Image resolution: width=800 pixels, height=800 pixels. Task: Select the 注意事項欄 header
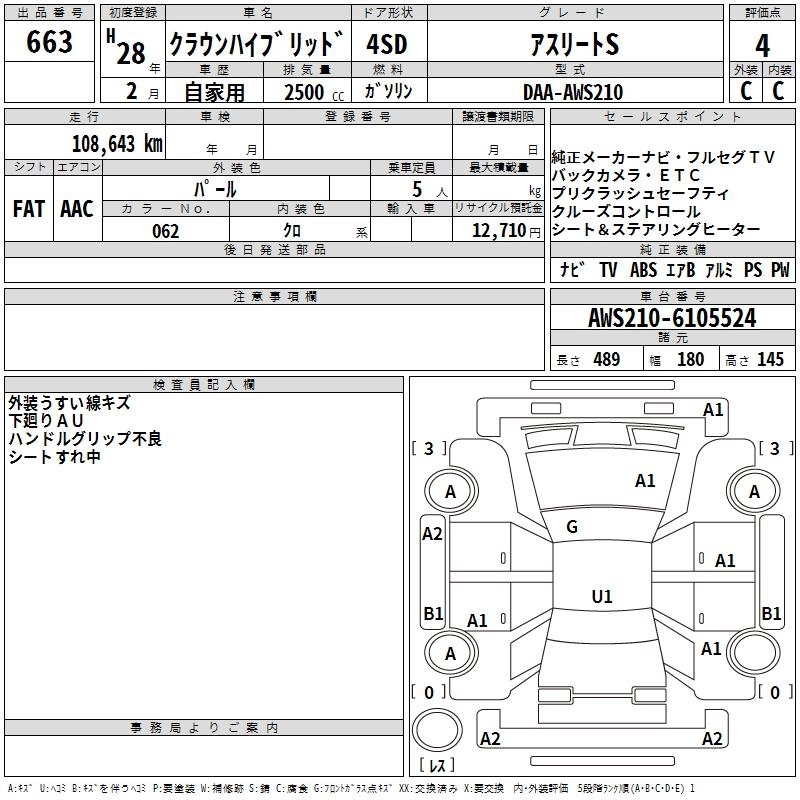(x=275, y=297)
